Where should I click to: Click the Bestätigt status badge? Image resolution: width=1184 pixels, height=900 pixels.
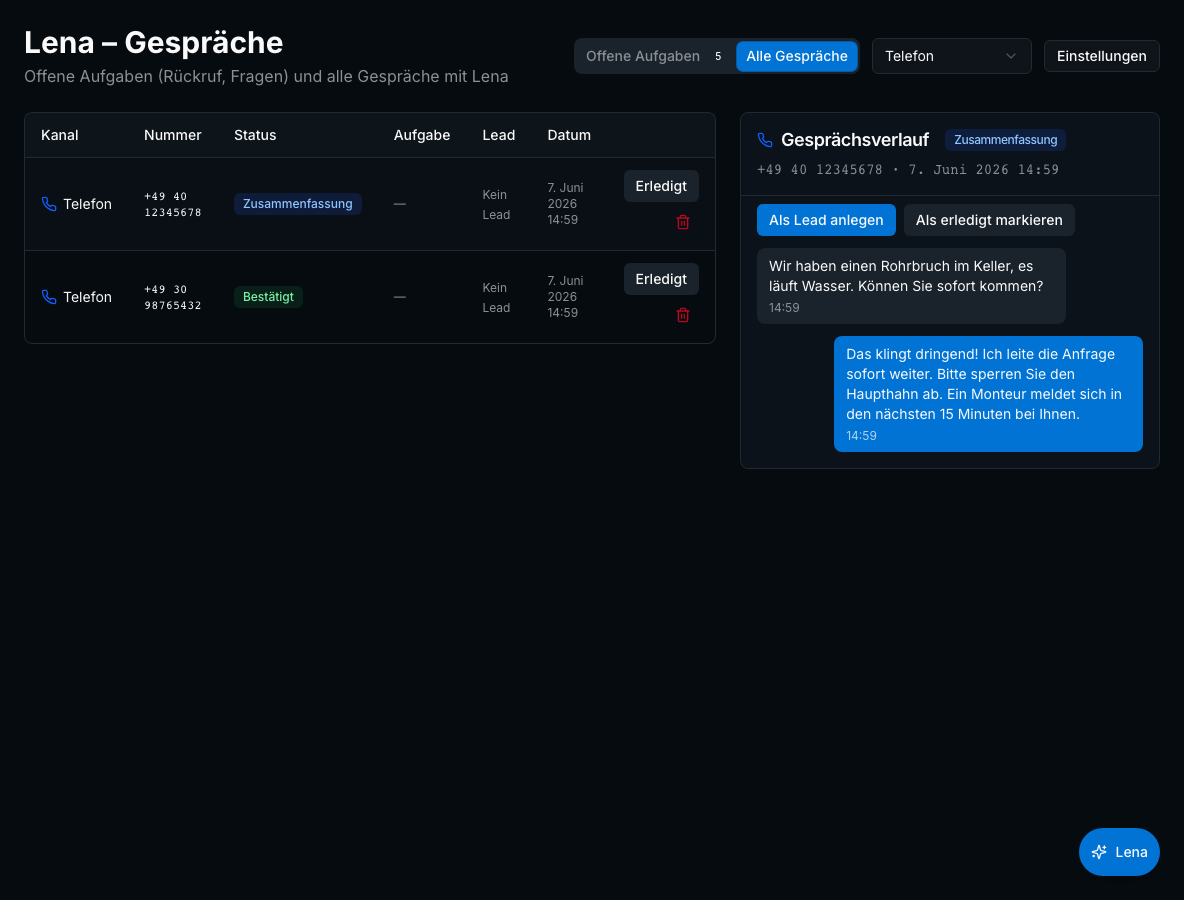click(x=268, y=297)
